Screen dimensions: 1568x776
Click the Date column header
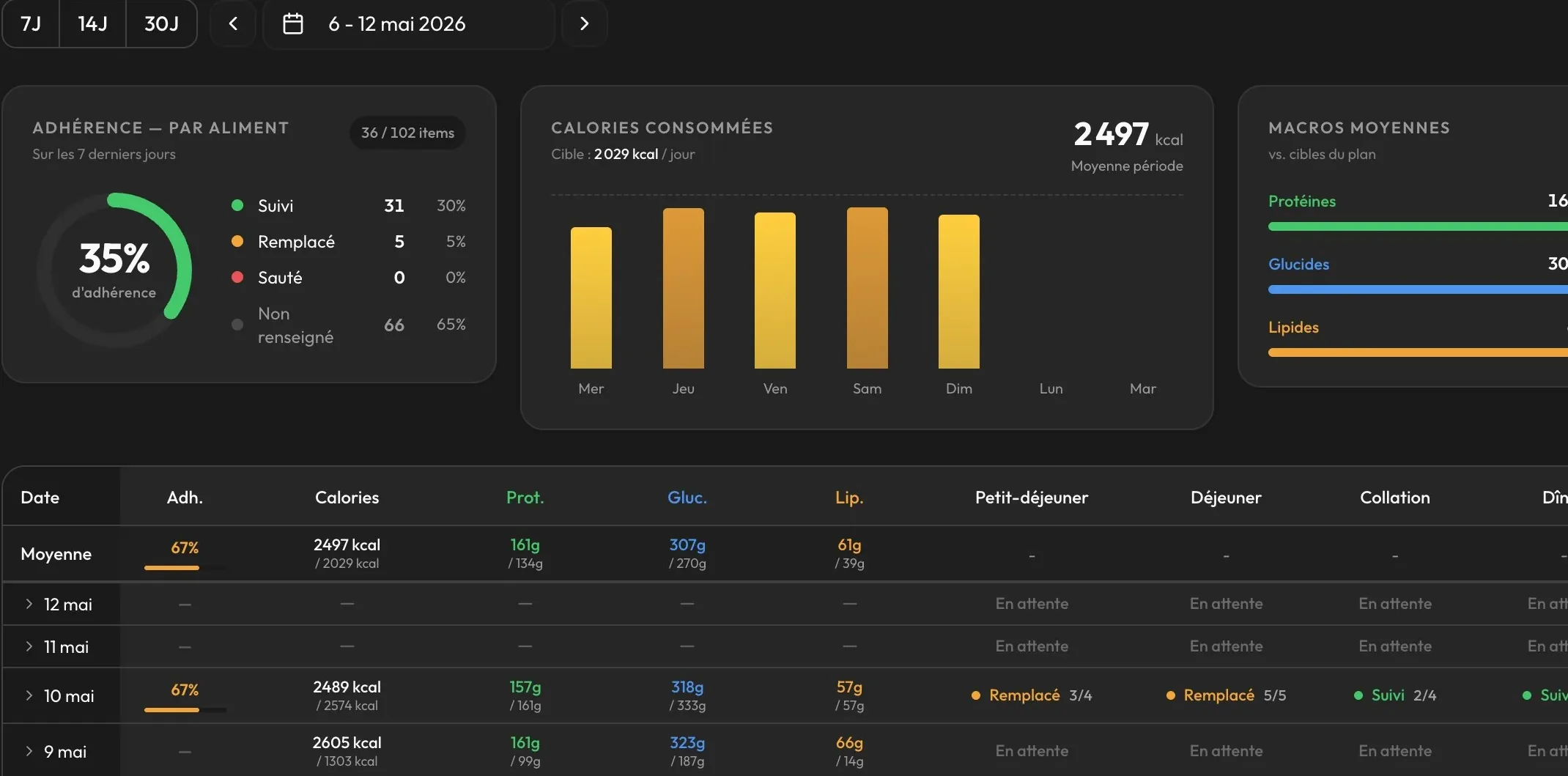(x=40, y=498)
